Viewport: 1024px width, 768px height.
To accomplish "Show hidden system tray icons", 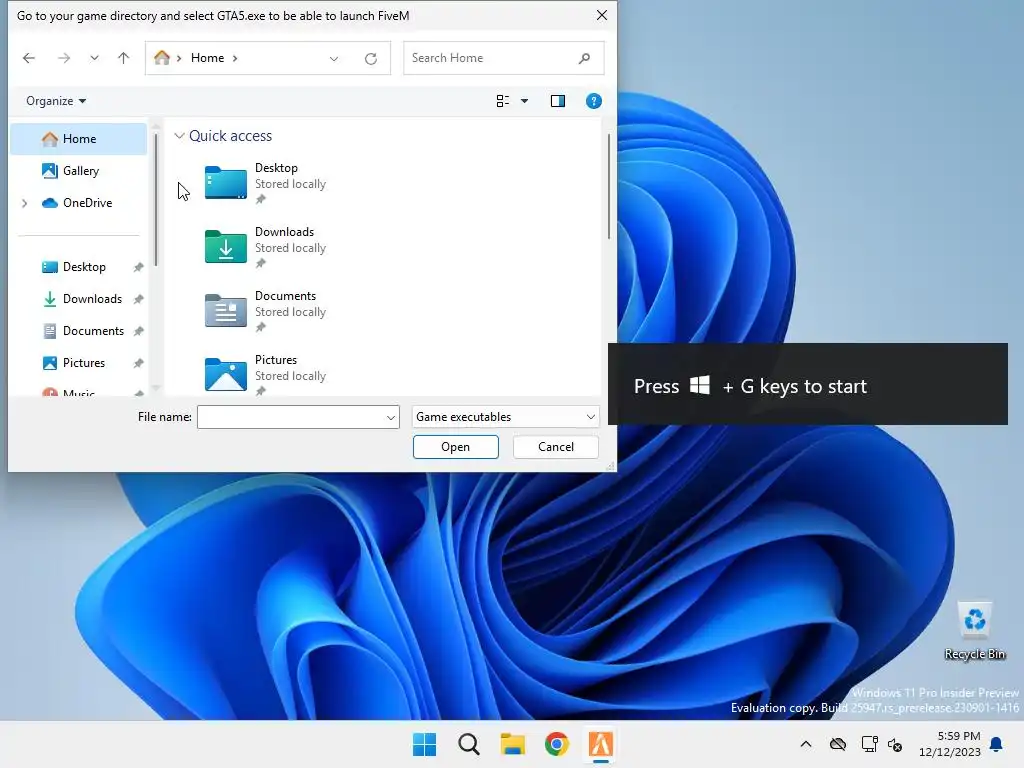I will coord(806,744).
